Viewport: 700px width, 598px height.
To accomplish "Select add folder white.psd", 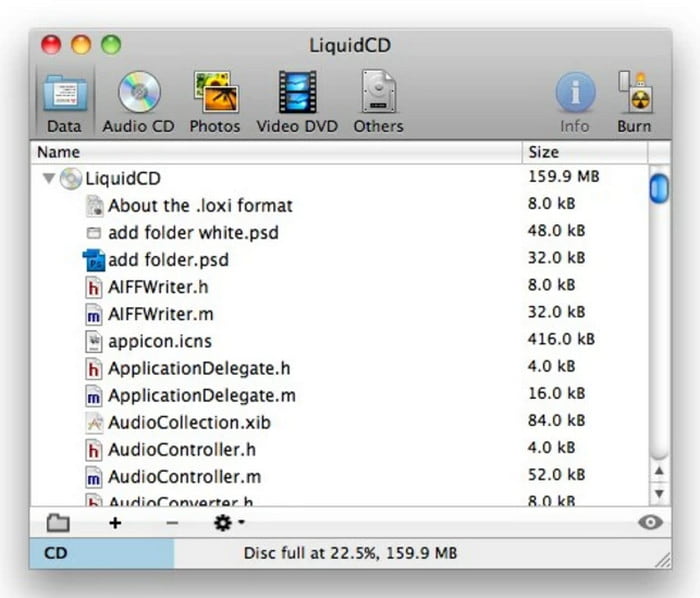I will click(x=339, y=233).
